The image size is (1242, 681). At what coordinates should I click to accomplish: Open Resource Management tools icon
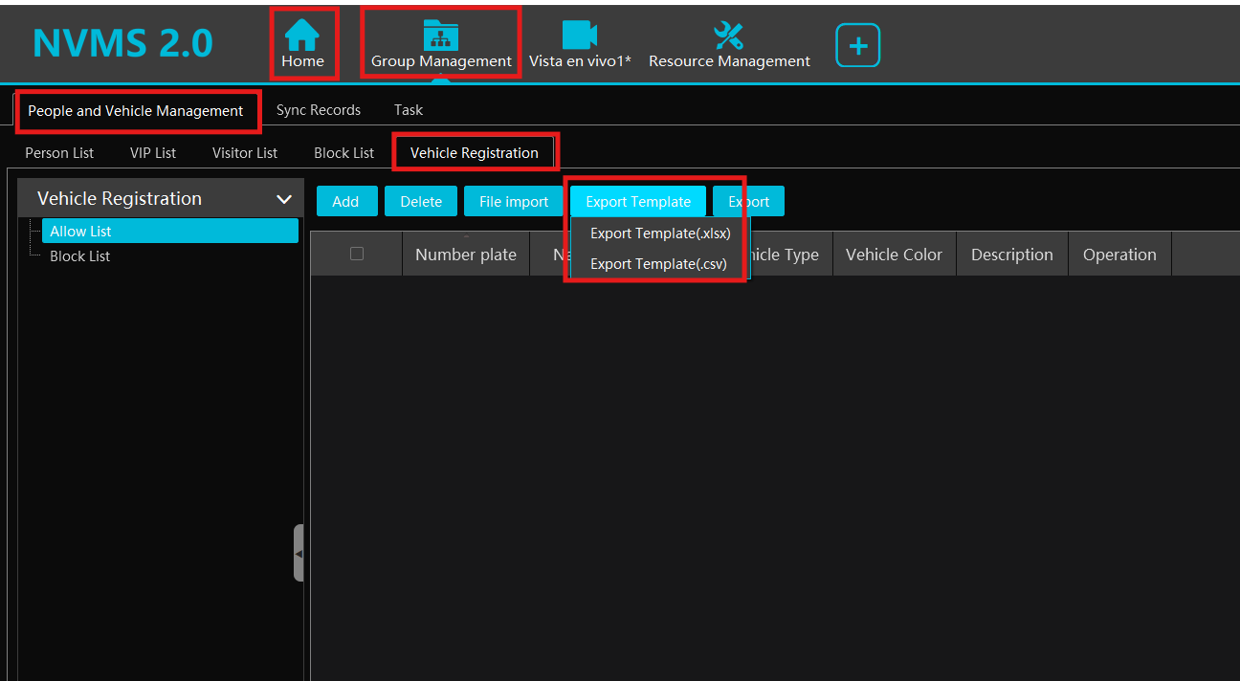(x=728, y=36)
